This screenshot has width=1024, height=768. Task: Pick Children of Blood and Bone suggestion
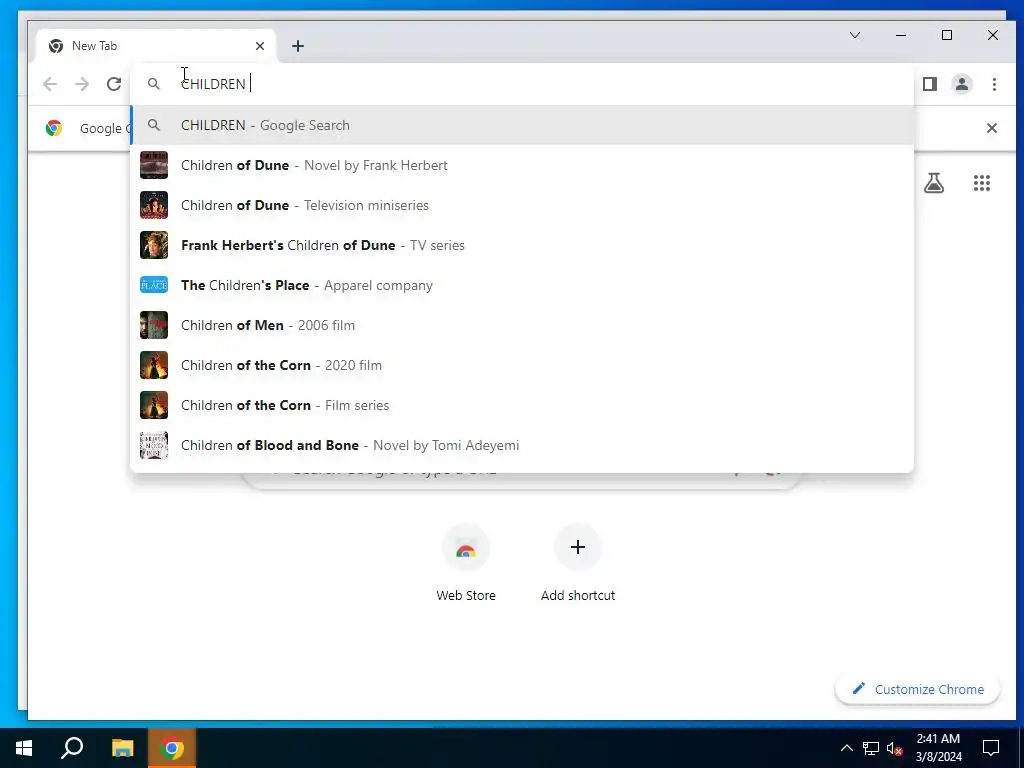coord(522,445)
